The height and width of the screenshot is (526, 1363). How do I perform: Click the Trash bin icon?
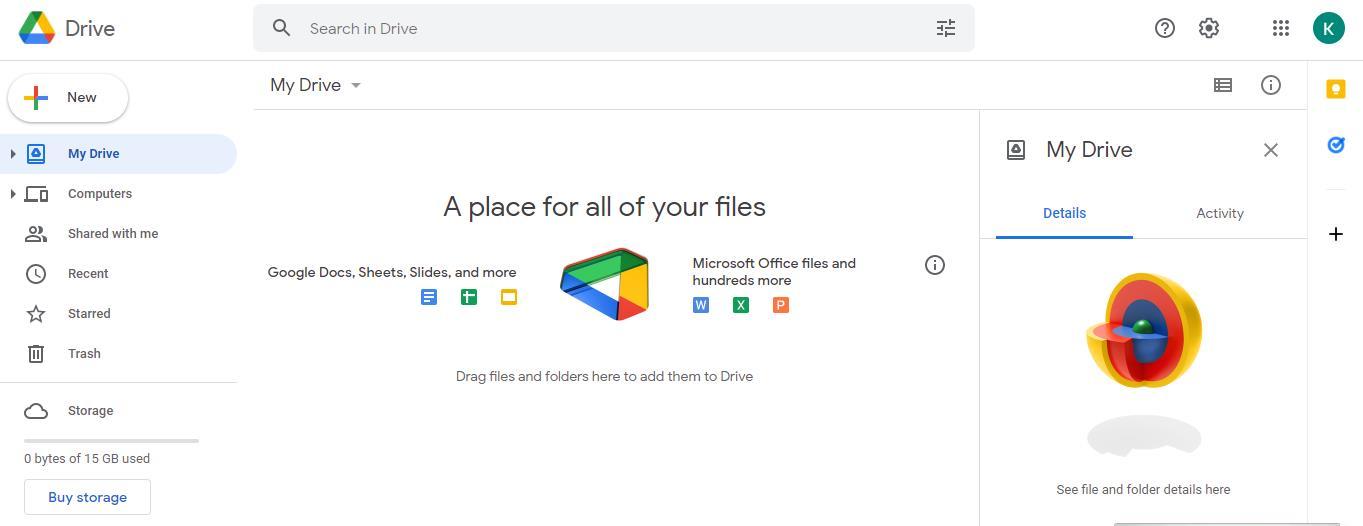coord(36,354)
